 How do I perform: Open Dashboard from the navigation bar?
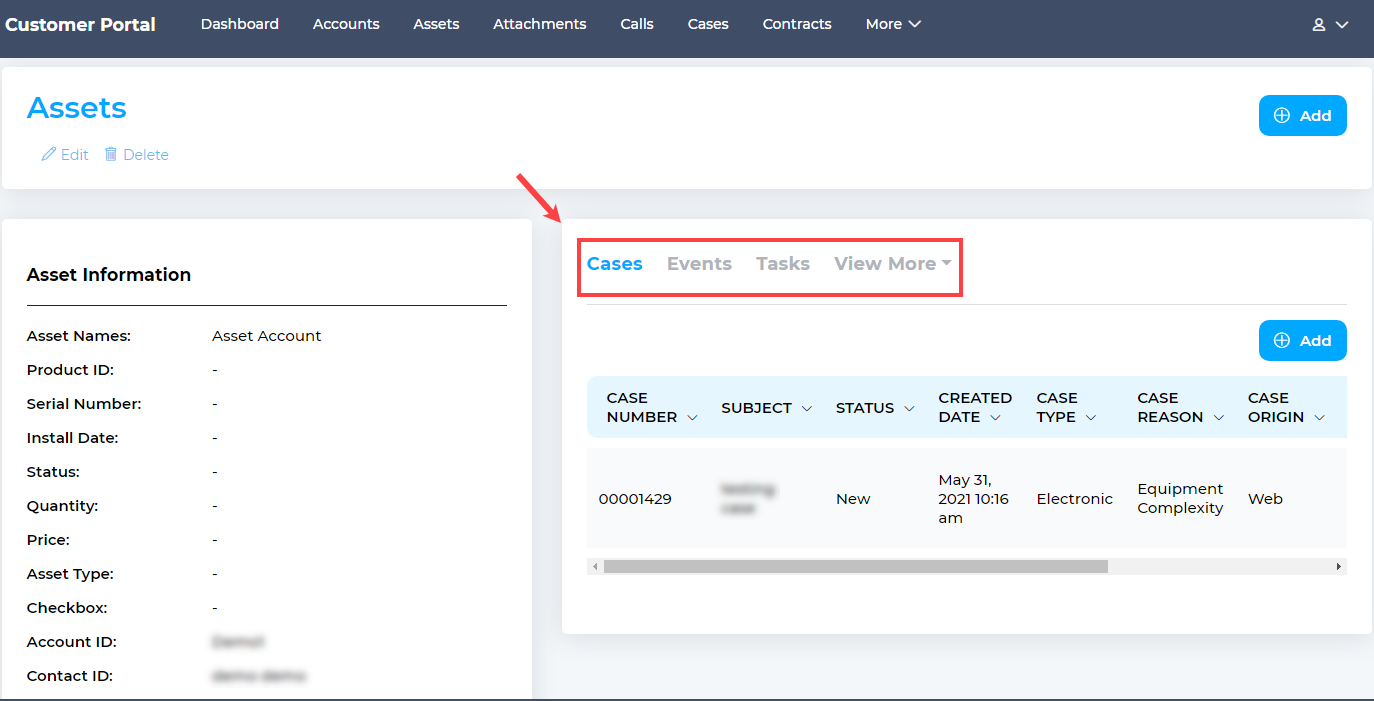pyautogui.click(x=240, y=24)
